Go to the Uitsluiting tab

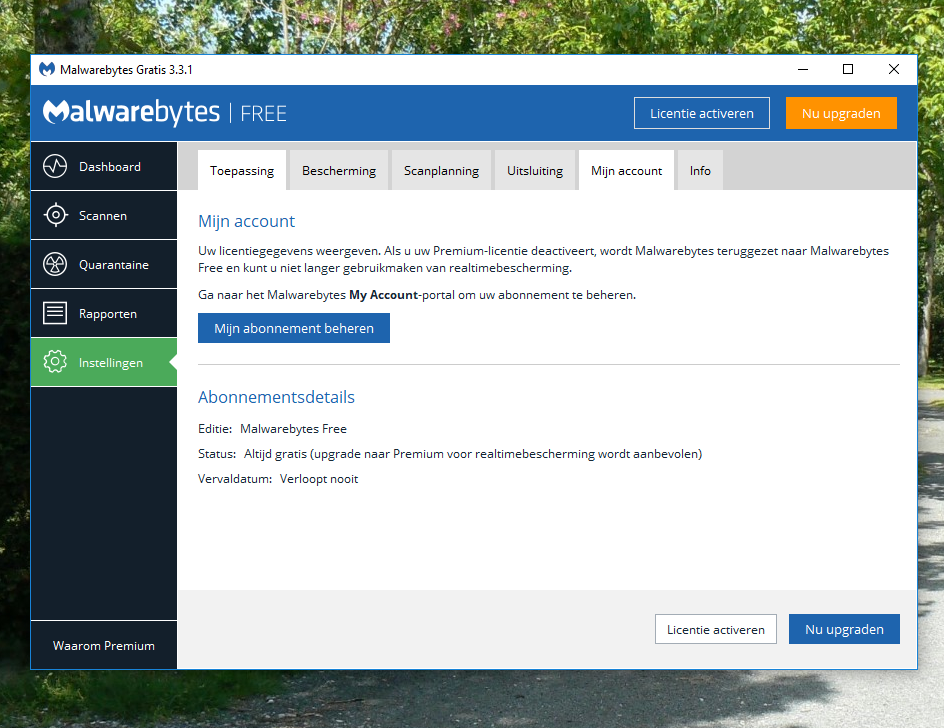[535, 170]
